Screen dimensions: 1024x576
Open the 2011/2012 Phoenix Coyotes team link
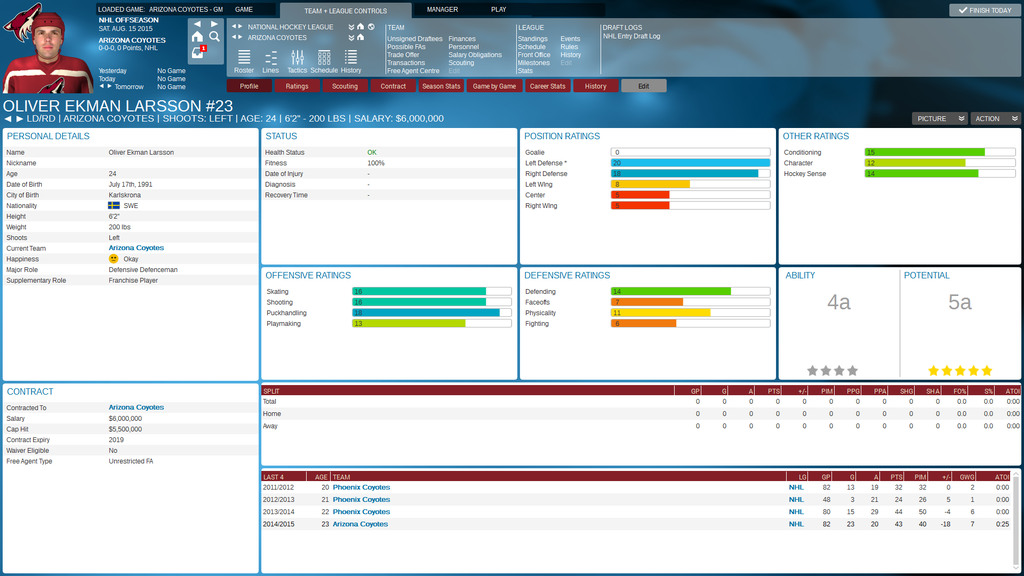(x=361, y=488)
